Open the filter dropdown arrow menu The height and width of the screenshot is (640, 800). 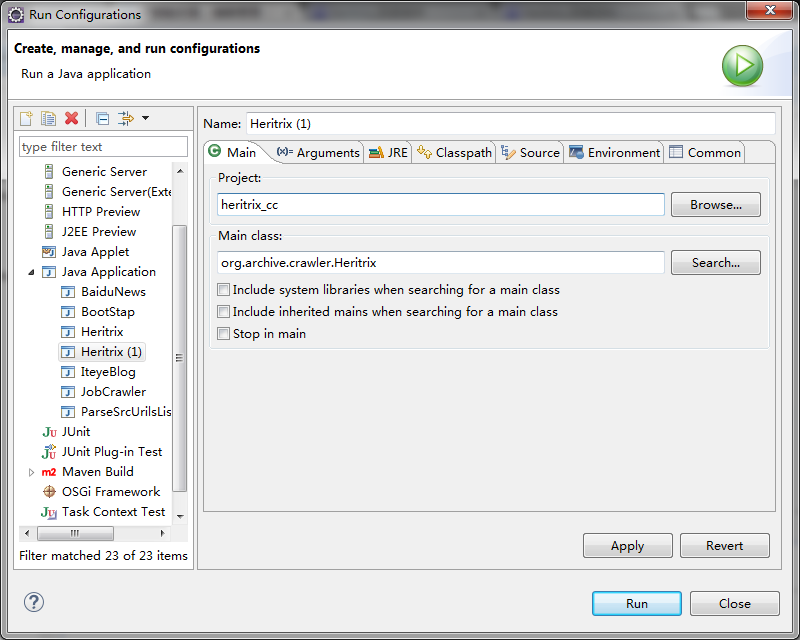[145, 118]
